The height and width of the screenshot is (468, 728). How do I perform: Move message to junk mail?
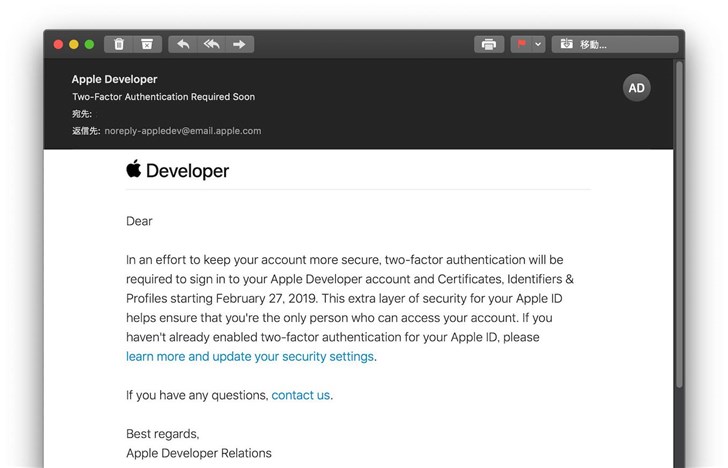tap(147, 44)
